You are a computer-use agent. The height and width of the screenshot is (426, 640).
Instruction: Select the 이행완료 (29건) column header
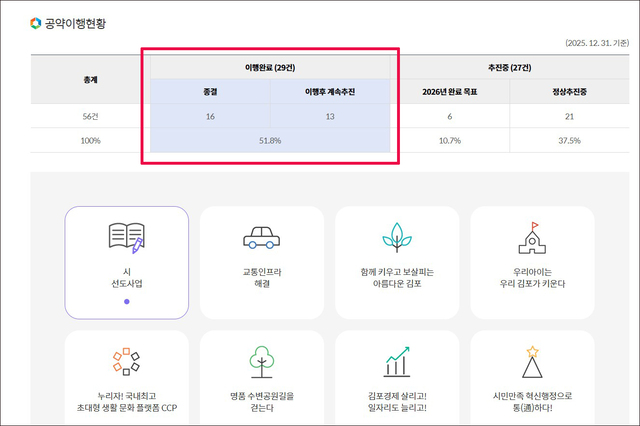[270, 66]
